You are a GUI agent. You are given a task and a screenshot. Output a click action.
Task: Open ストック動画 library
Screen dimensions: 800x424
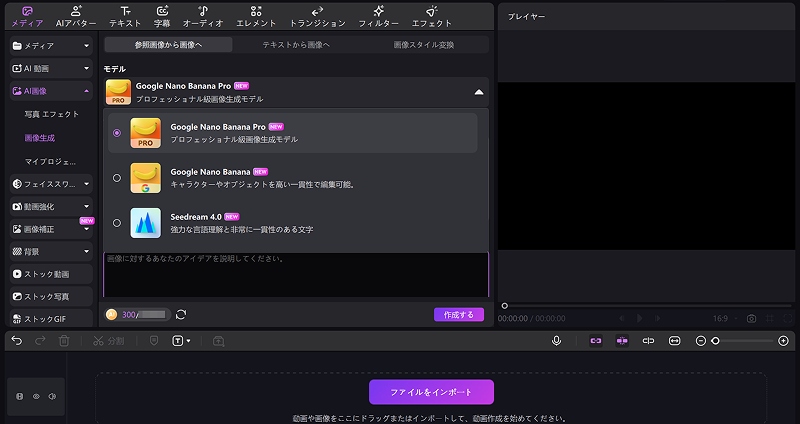(51, 274)
